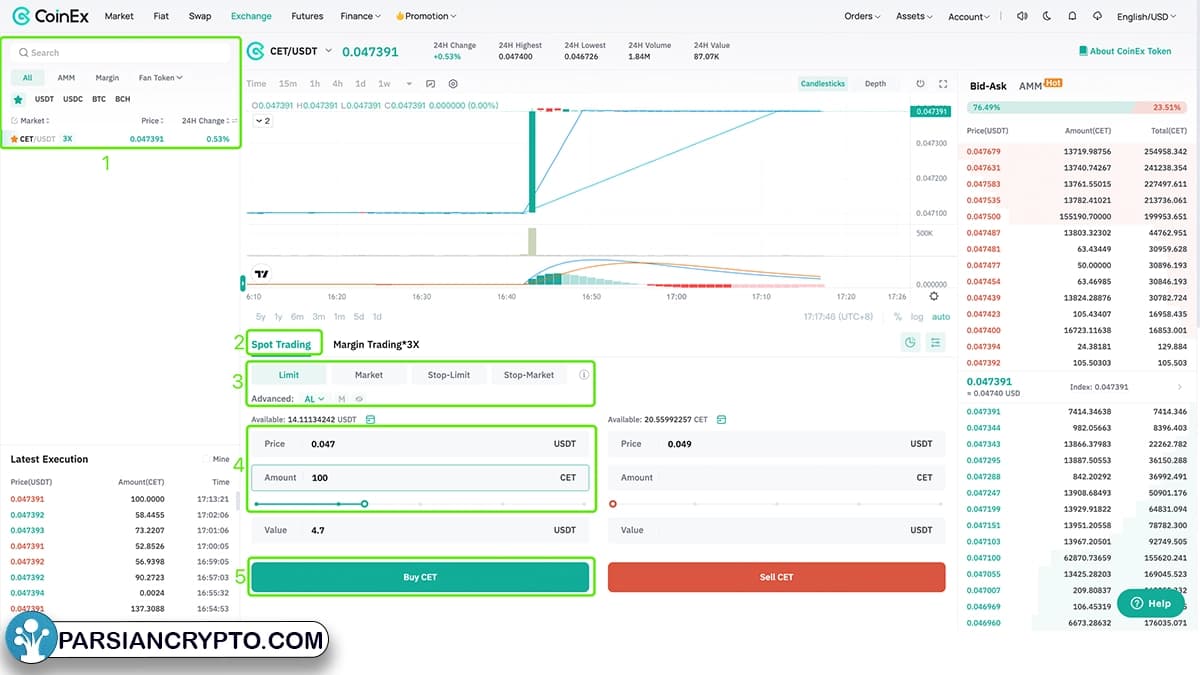Click the cloud download app icon
The width and height of the screenshot is (1200, 675).
click(x=1097, y=16)
